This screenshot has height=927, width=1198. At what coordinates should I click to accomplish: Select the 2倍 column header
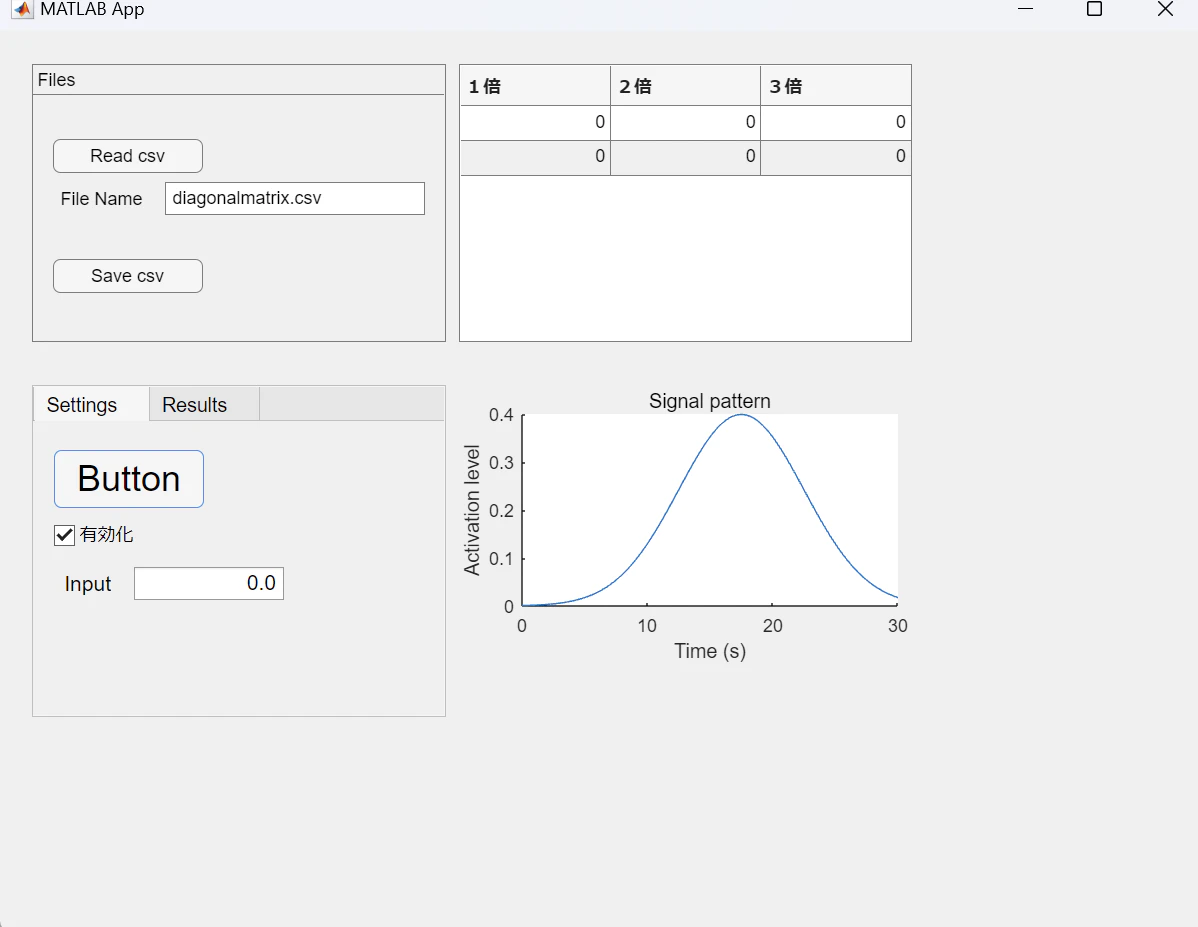coord(685,86)
